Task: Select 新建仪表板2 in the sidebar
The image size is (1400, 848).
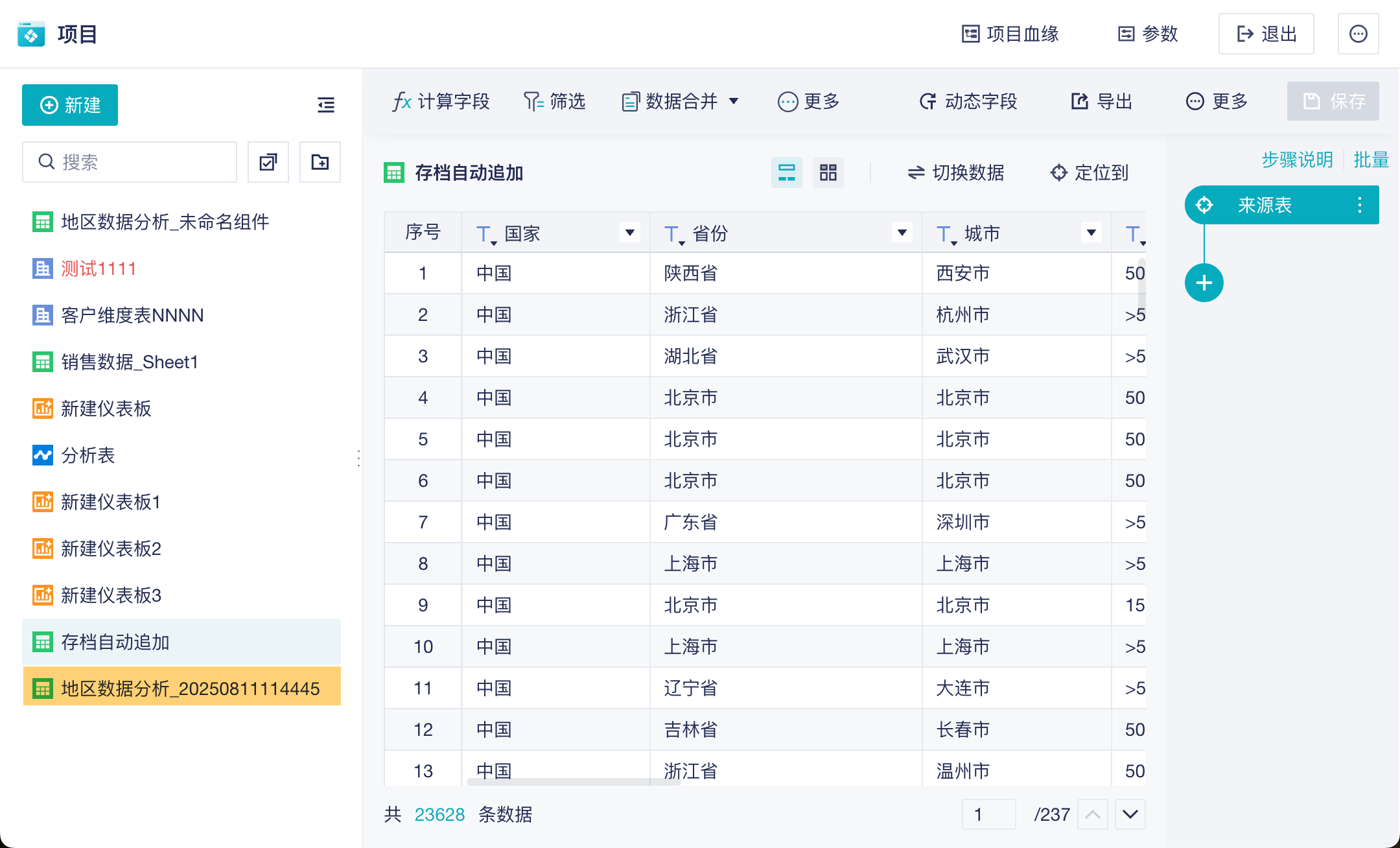Action: (x=111, y=548)
